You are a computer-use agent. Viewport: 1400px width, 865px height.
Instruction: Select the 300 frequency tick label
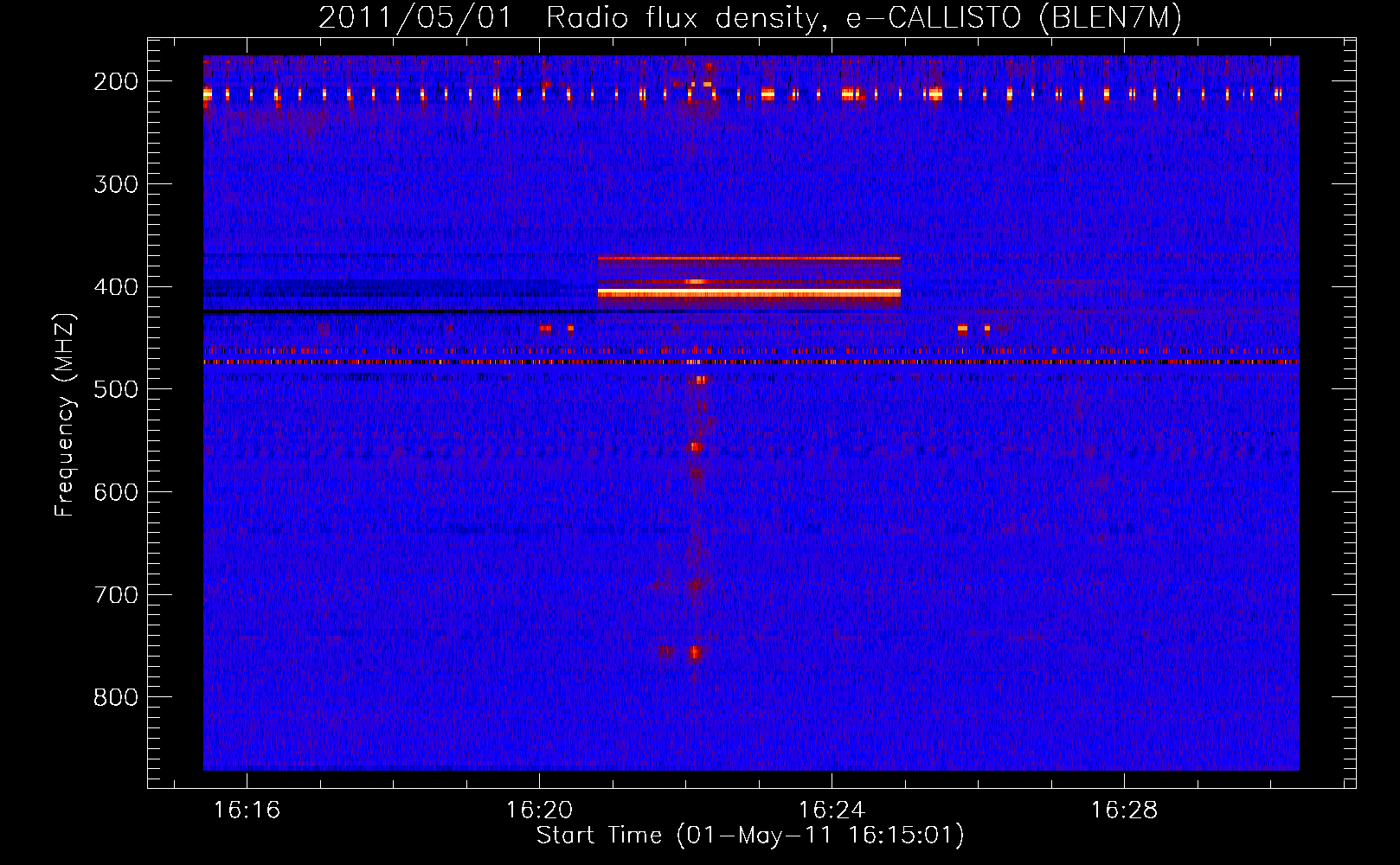click(116, 184)
